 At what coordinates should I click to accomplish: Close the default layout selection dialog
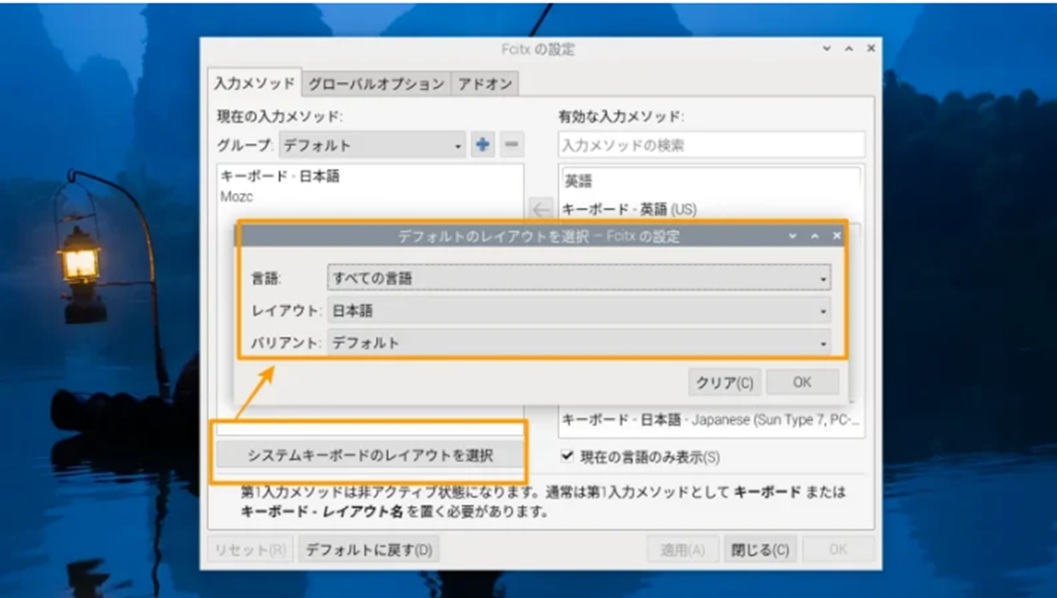[837, 236]
